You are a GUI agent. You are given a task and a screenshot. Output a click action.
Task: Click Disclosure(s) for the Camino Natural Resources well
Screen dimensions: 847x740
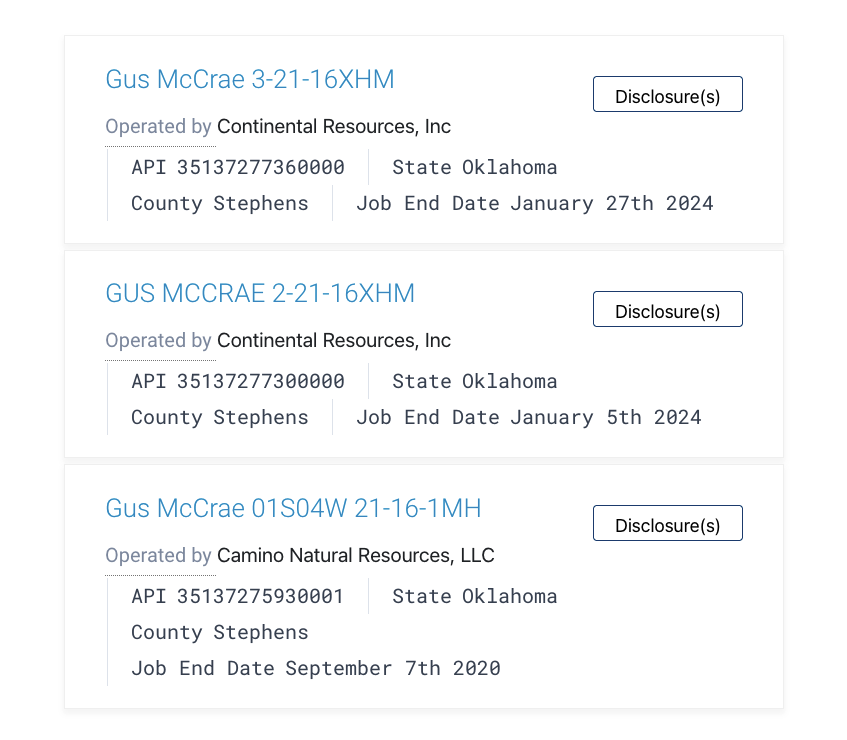tap(668, 523)
